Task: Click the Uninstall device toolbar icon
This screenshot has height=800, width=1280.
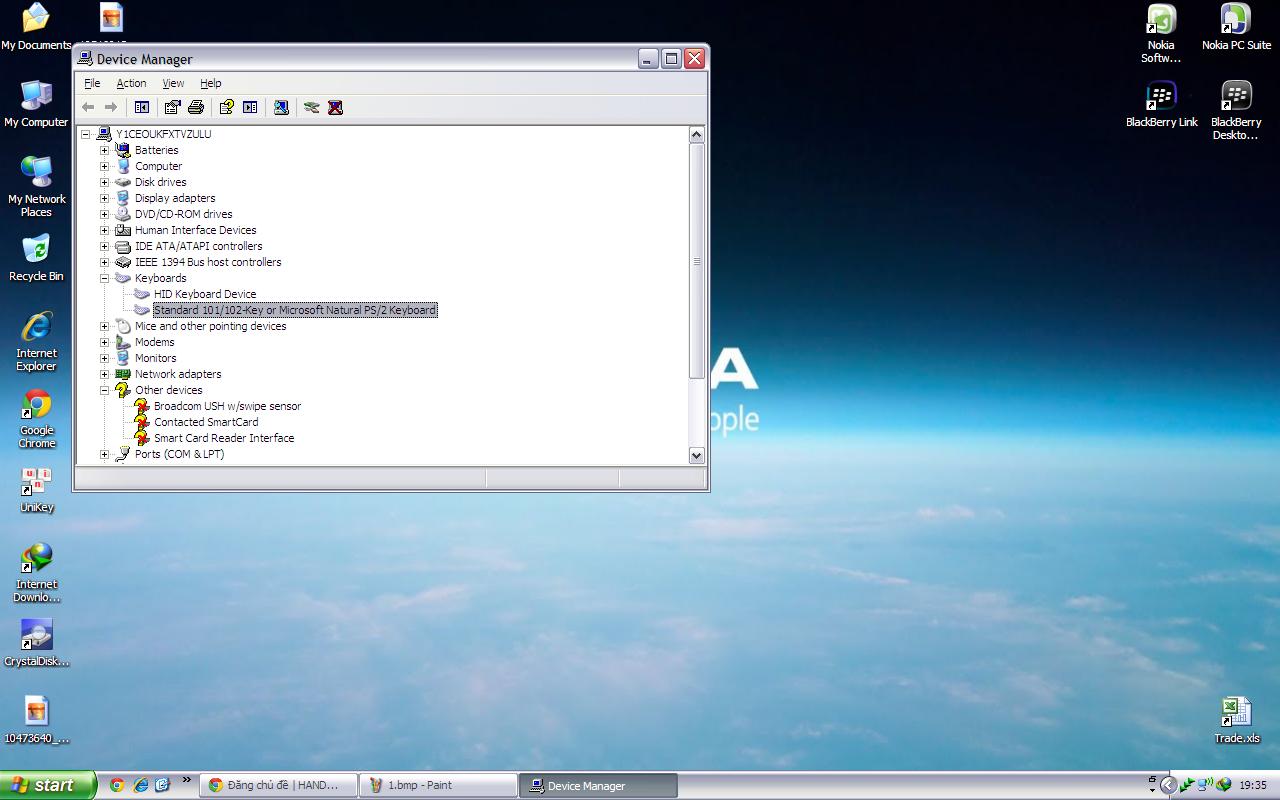Action: pos(335,107)
